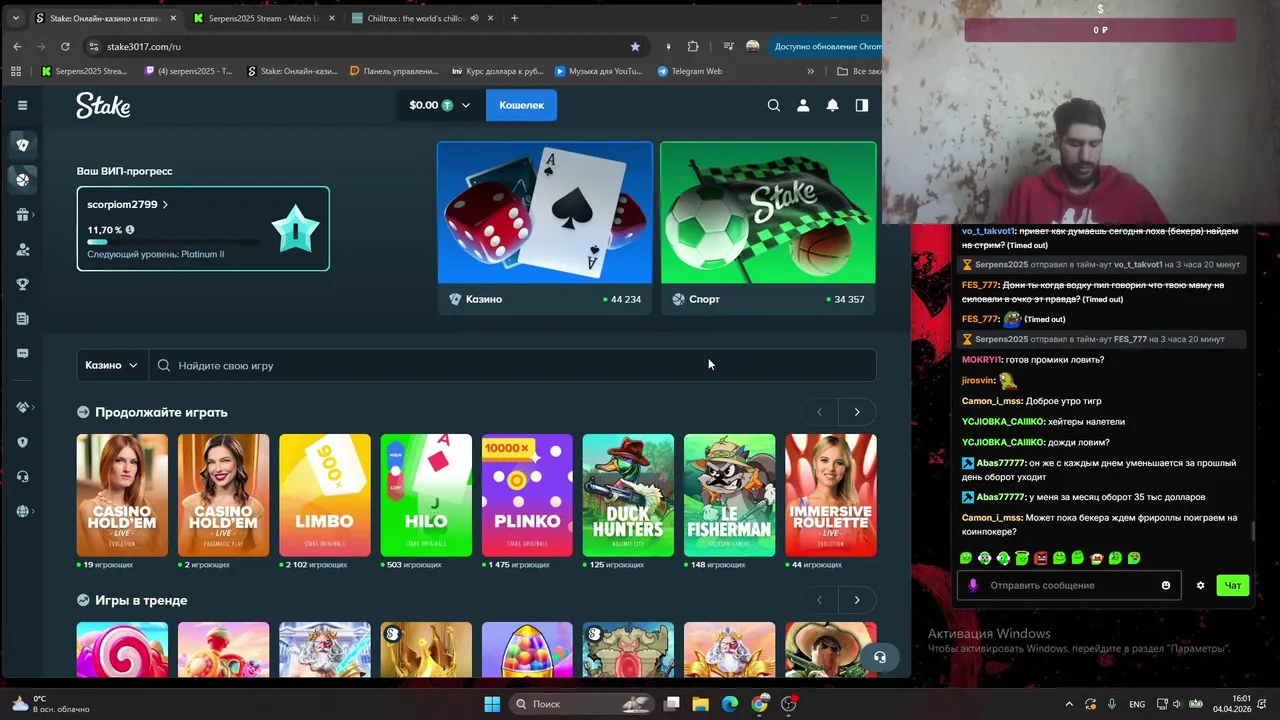Click the VIP progress info icon
Viewport: 1280px width, 720px height.
coord(130,230)
